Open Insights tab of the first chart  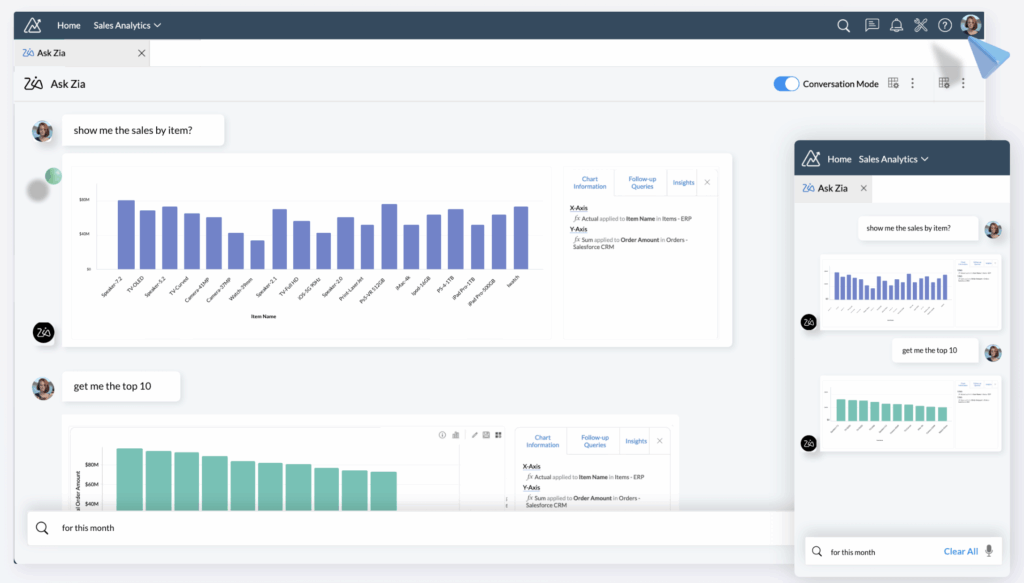(683, 183)
